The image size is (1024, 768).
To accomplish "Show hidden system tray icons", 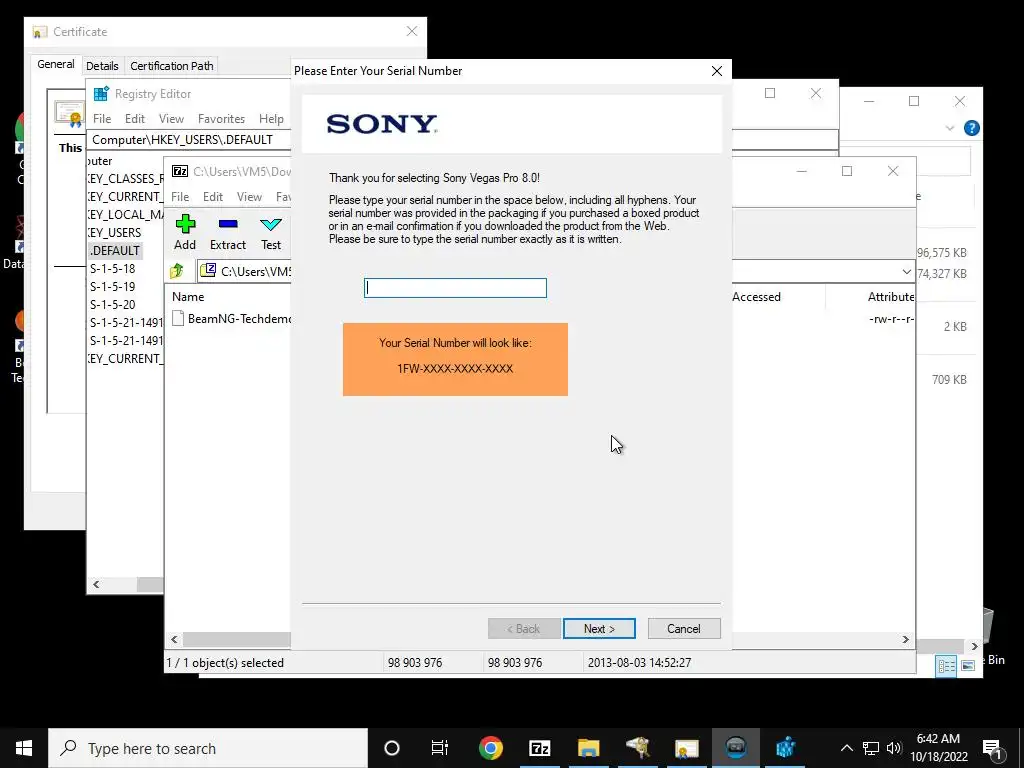I will click(x=846, y=748).
